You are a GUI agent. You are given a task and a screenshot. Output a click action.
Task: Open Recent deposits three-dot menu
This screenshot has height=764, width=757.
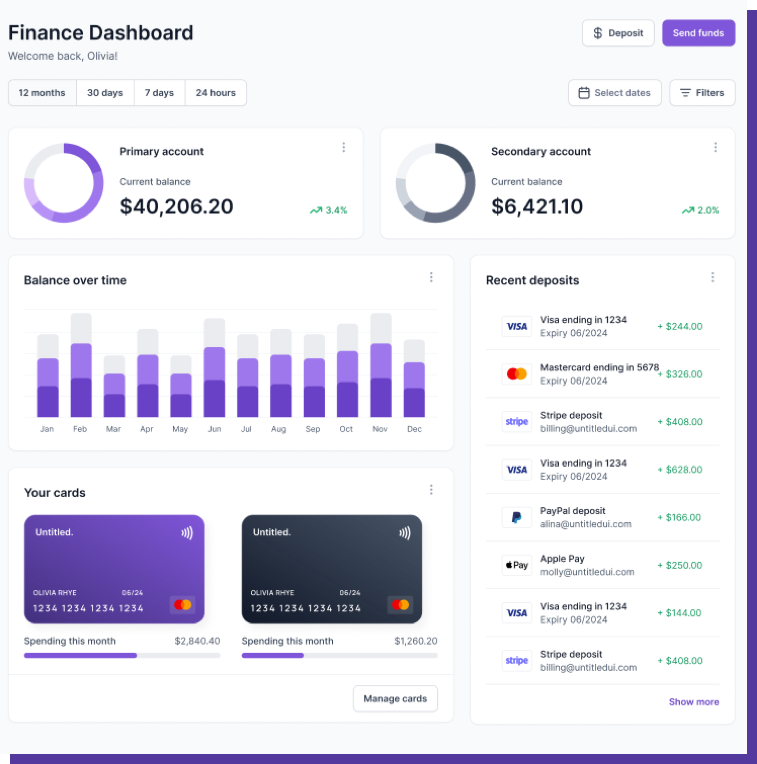click(x=712, y=278)
